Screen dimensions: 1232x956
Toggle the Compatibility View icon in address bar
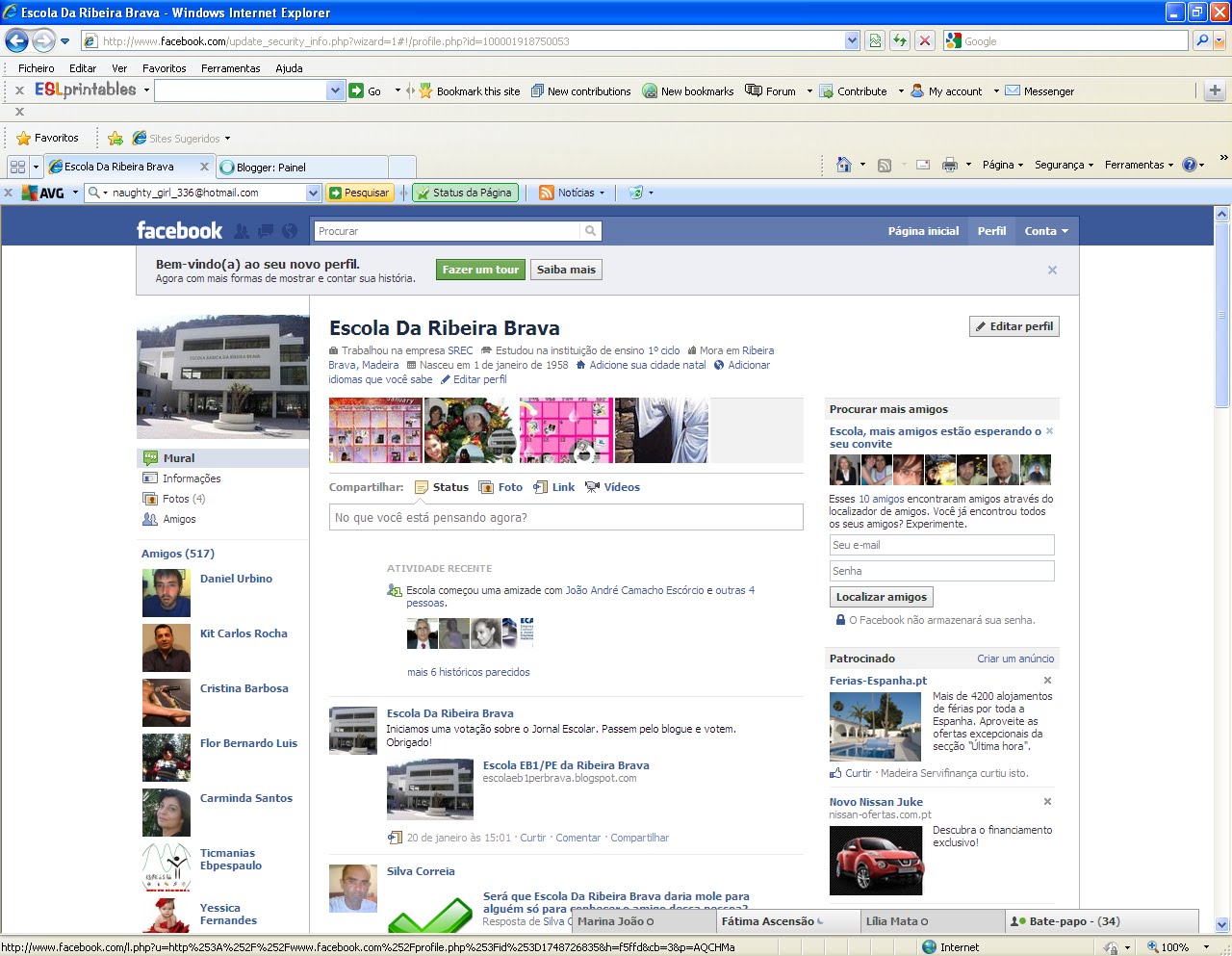pyautogui.click(x=875, y=40)
